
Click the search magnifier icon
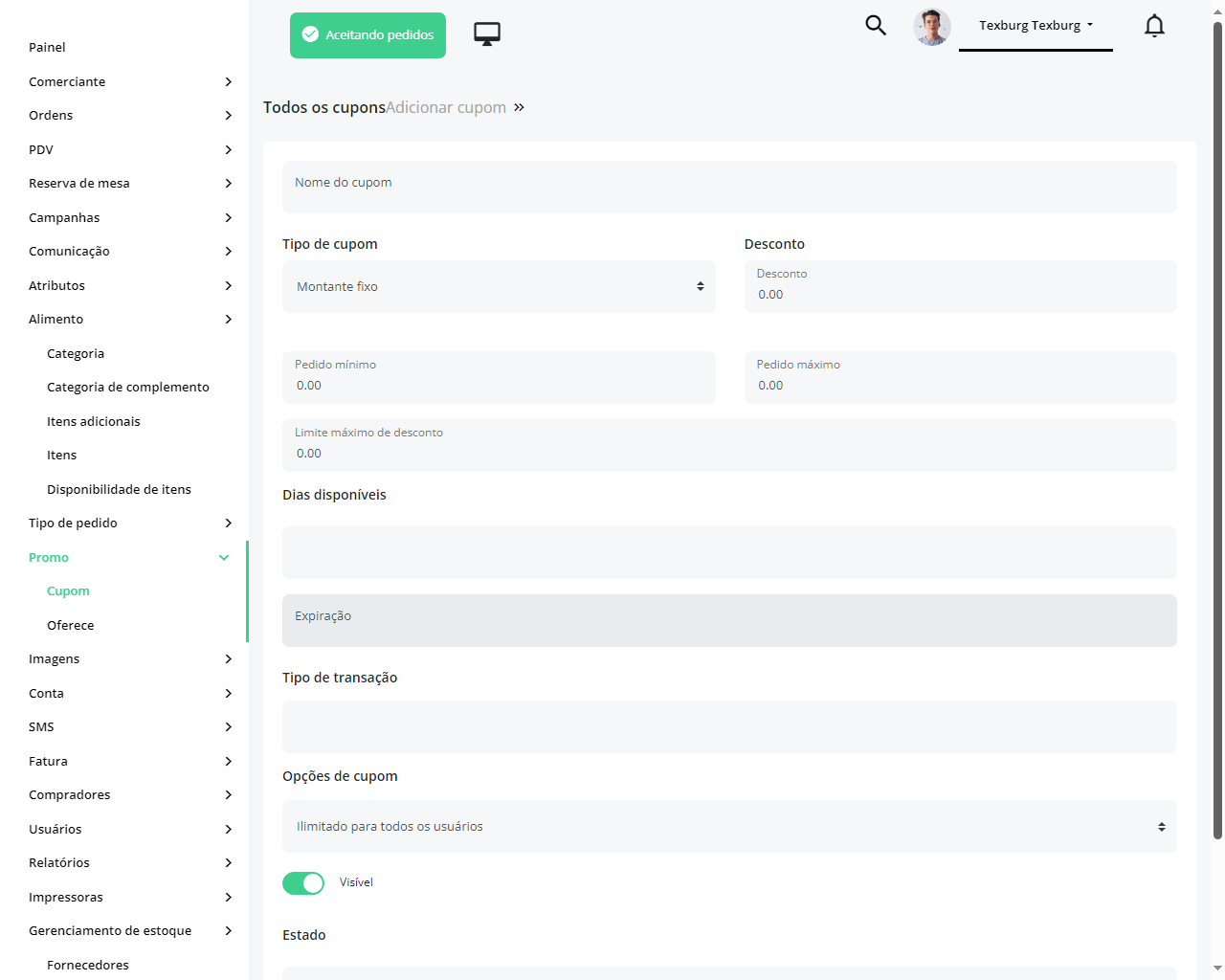pos(876,25)
